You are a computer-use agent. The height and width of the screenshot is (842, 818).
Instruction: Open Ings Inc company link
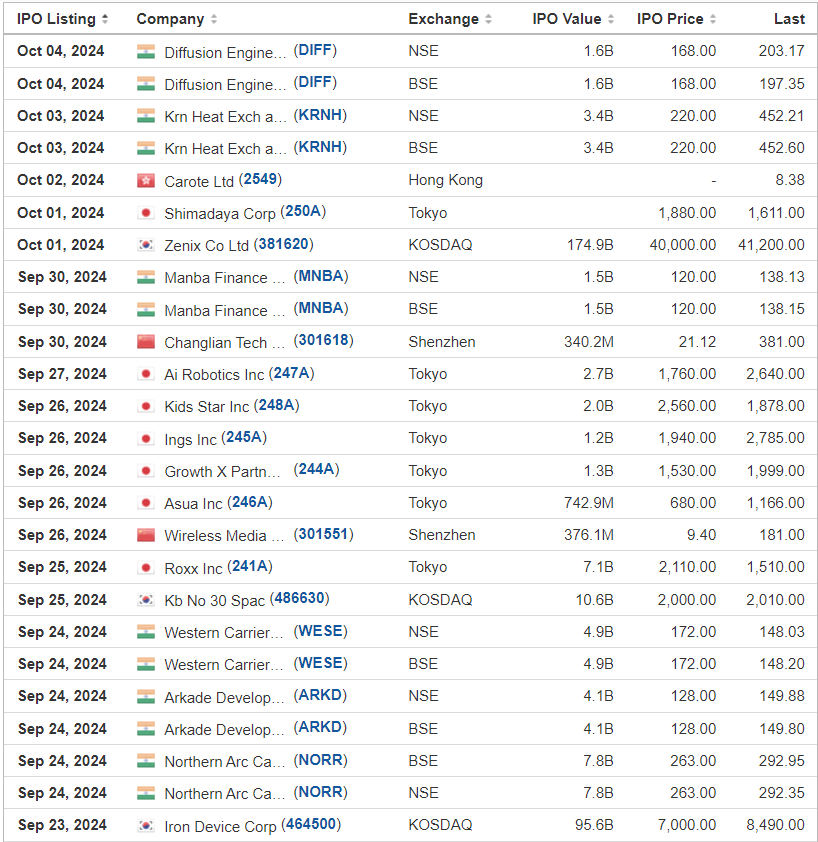[190, 439]
